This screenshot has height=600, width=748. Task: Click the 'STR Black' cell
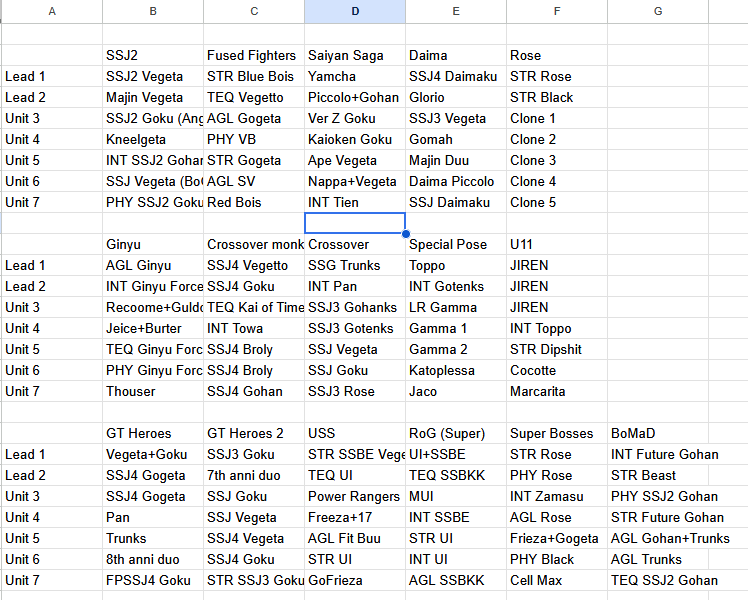tap(557, 97)
